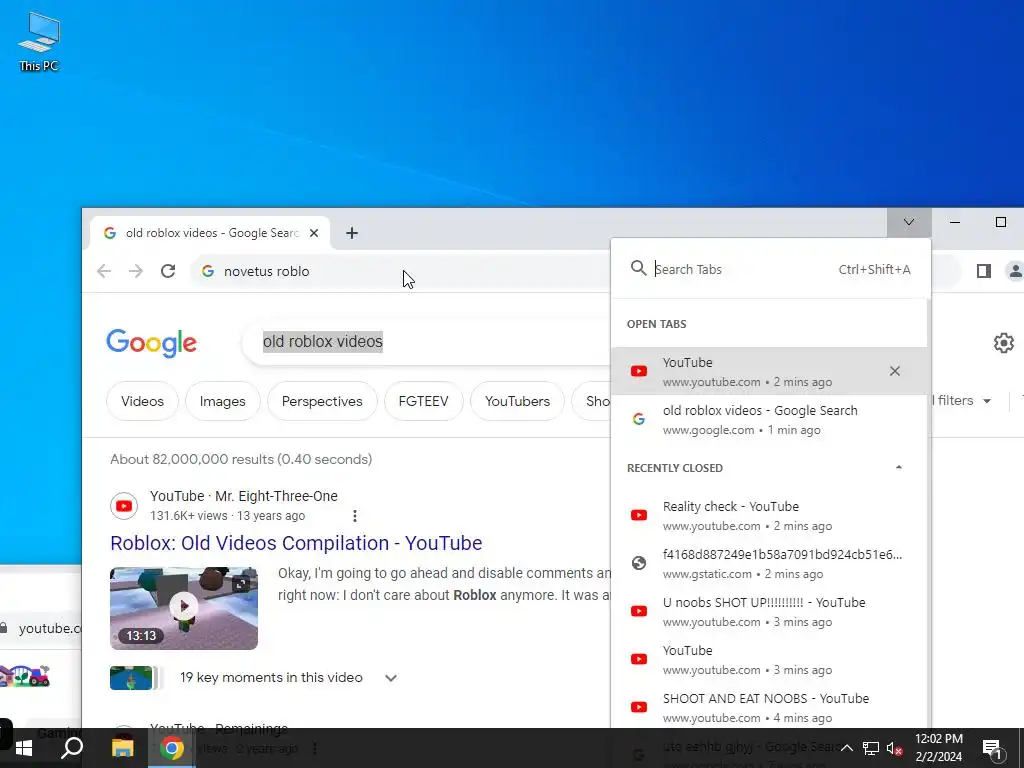Open the Windows Start menu

(x=24, y=748)
